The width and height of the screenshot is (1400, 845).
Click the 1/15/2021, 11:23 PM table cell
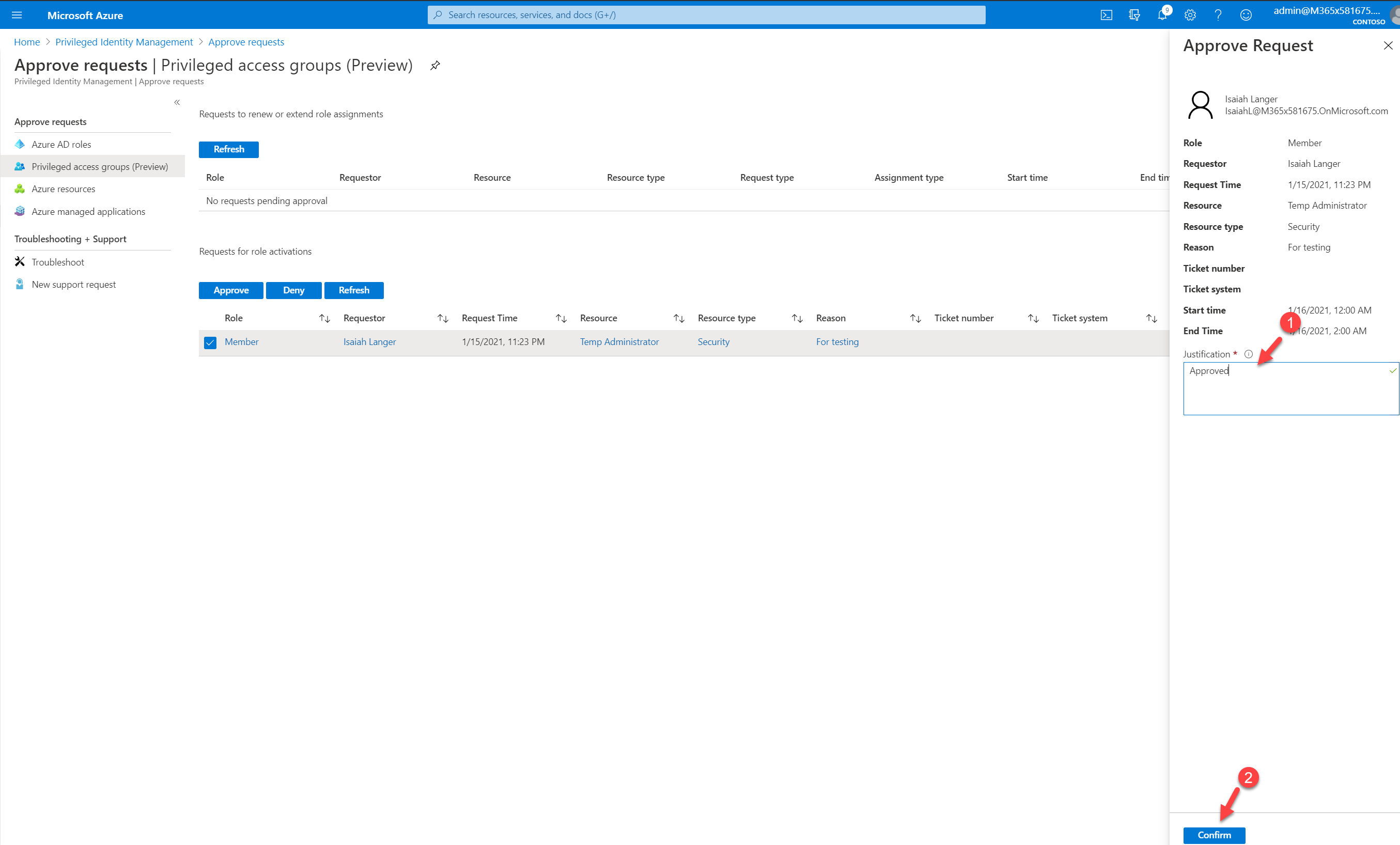[x=503, y=341]
